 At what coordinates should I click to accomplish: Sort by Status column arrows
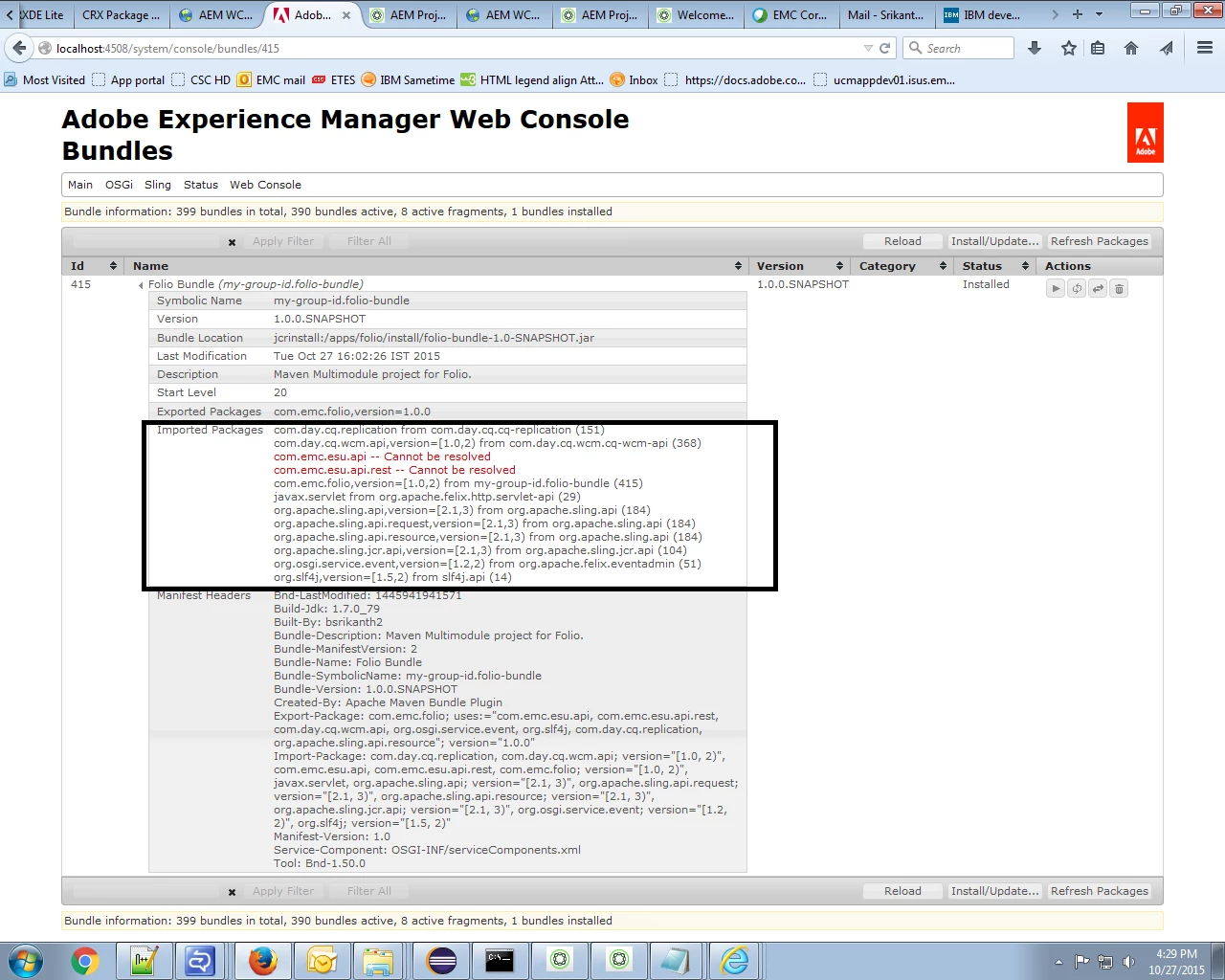pyautogui.click(x=1025, y=266)
